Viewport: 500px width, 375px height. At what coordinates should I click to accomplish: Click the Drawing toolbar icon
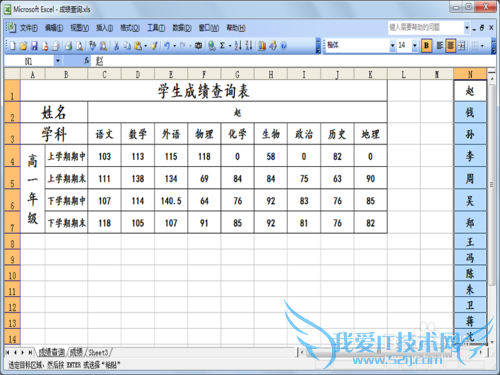coord(273,46)
